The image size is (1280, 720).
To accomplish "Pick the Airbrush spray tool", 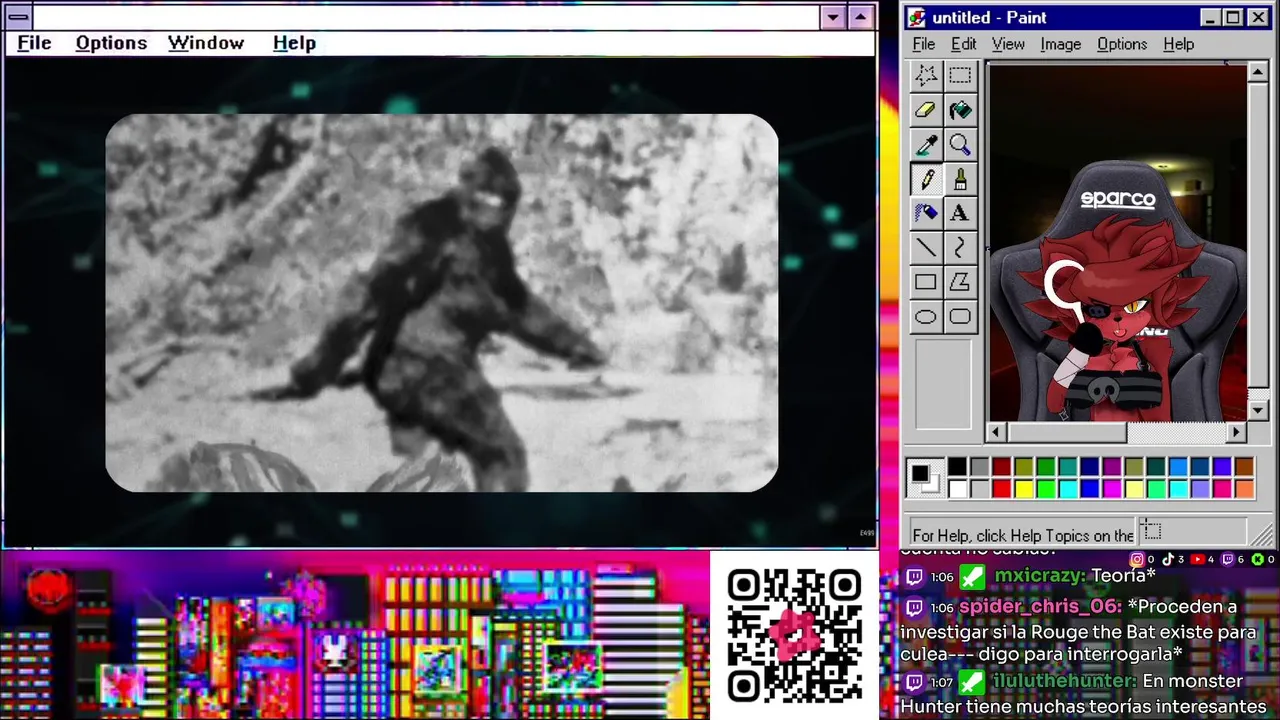I will (x=926, y=213).
